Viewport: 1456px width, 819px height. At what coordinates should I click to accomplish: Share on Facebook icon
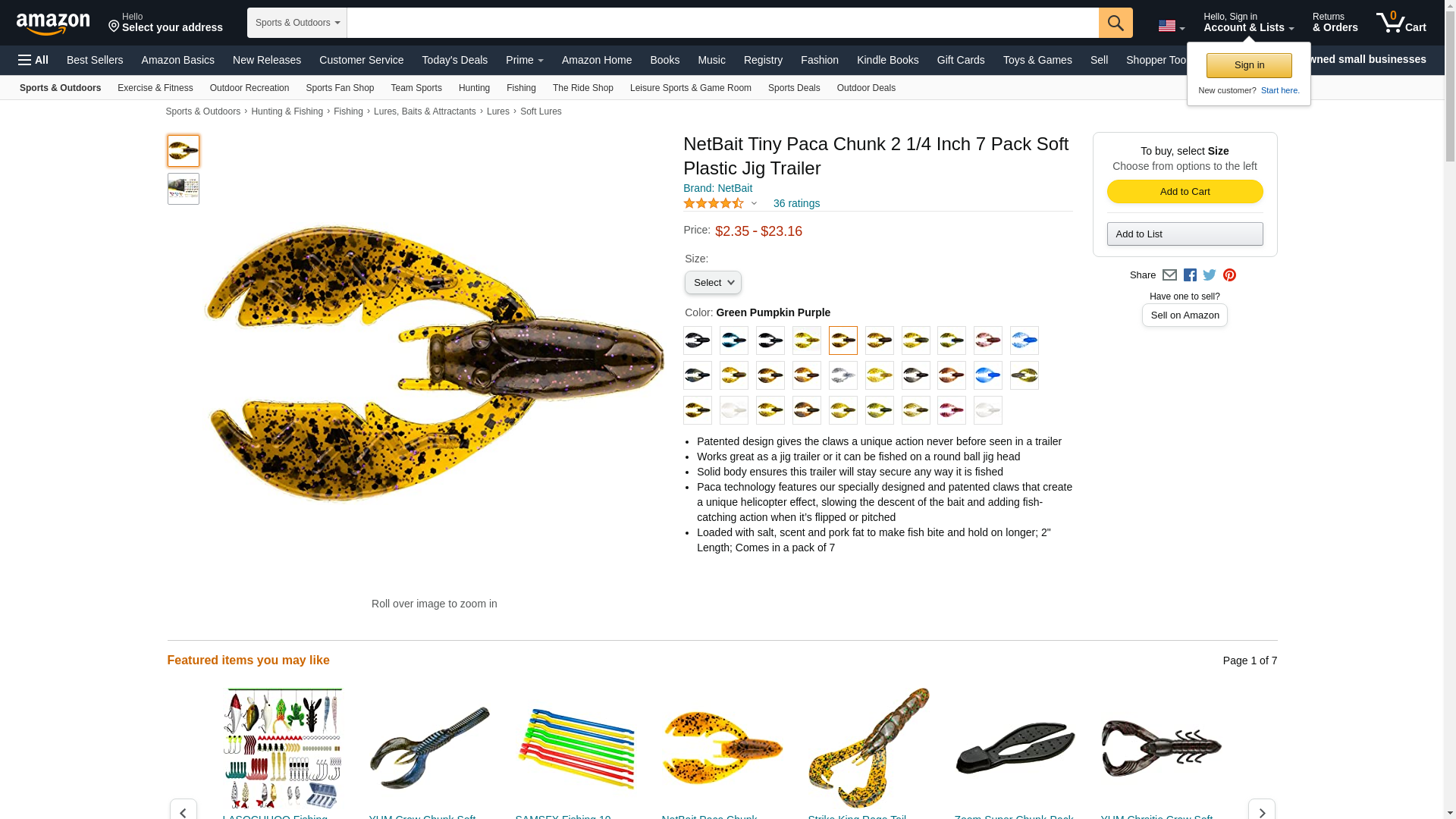click(1190, 275)
